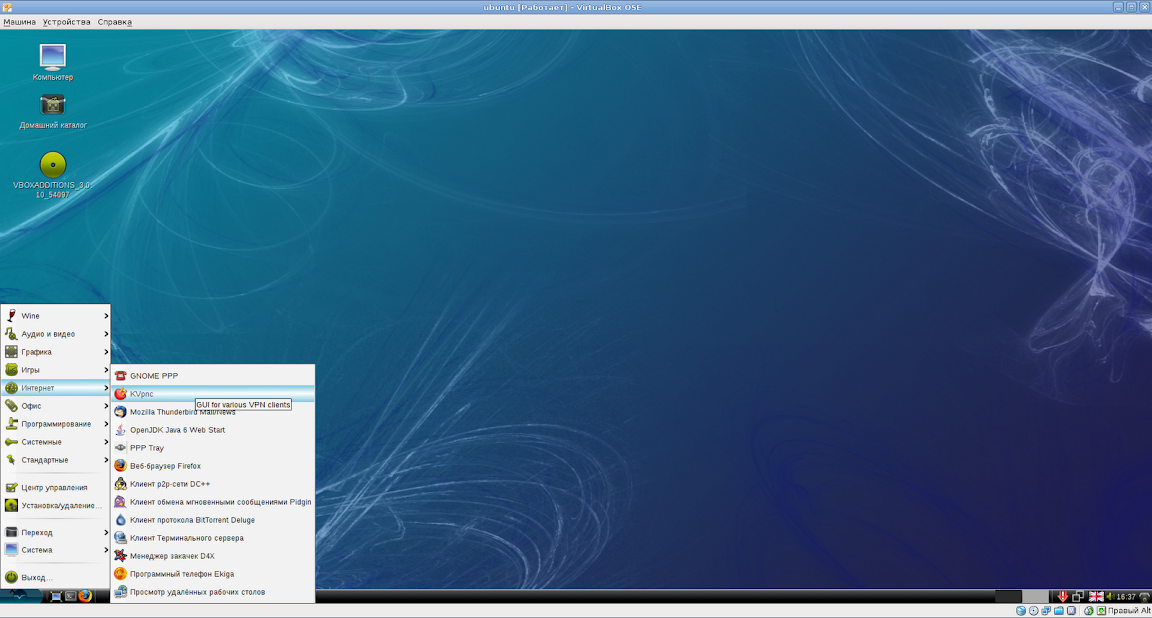
Task: Expand the Аудио и видео submenu
Action: [56, 334]
